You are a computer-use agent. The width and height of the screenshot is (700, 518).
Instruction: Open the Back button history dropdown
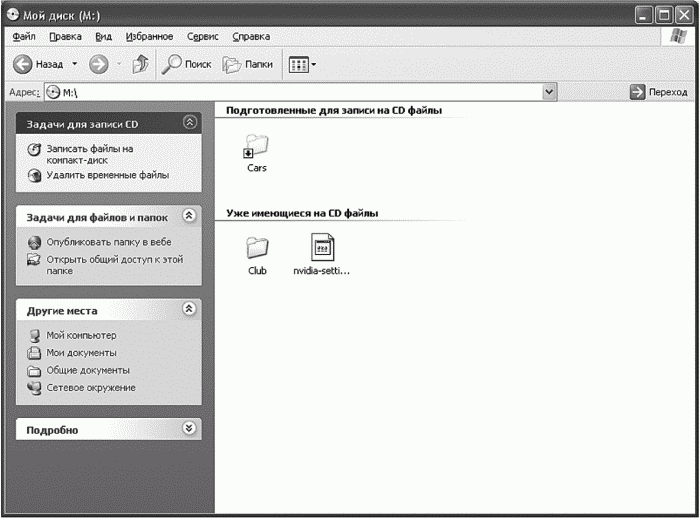pos(75,64)
